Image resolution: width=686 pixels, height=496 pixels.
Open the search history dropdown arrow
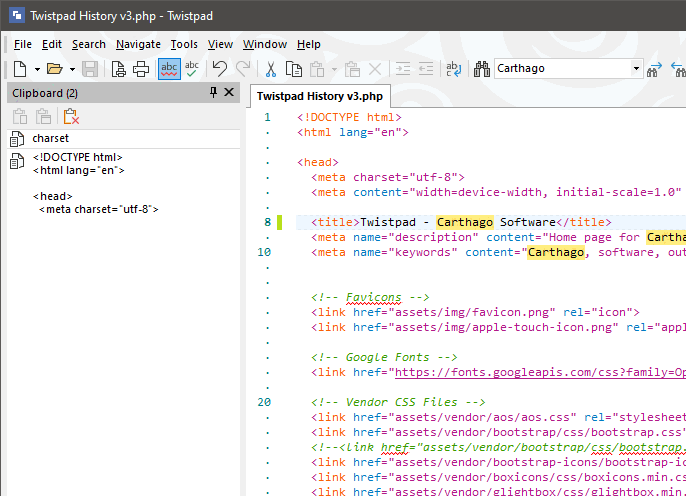click(x=637, y=69)
